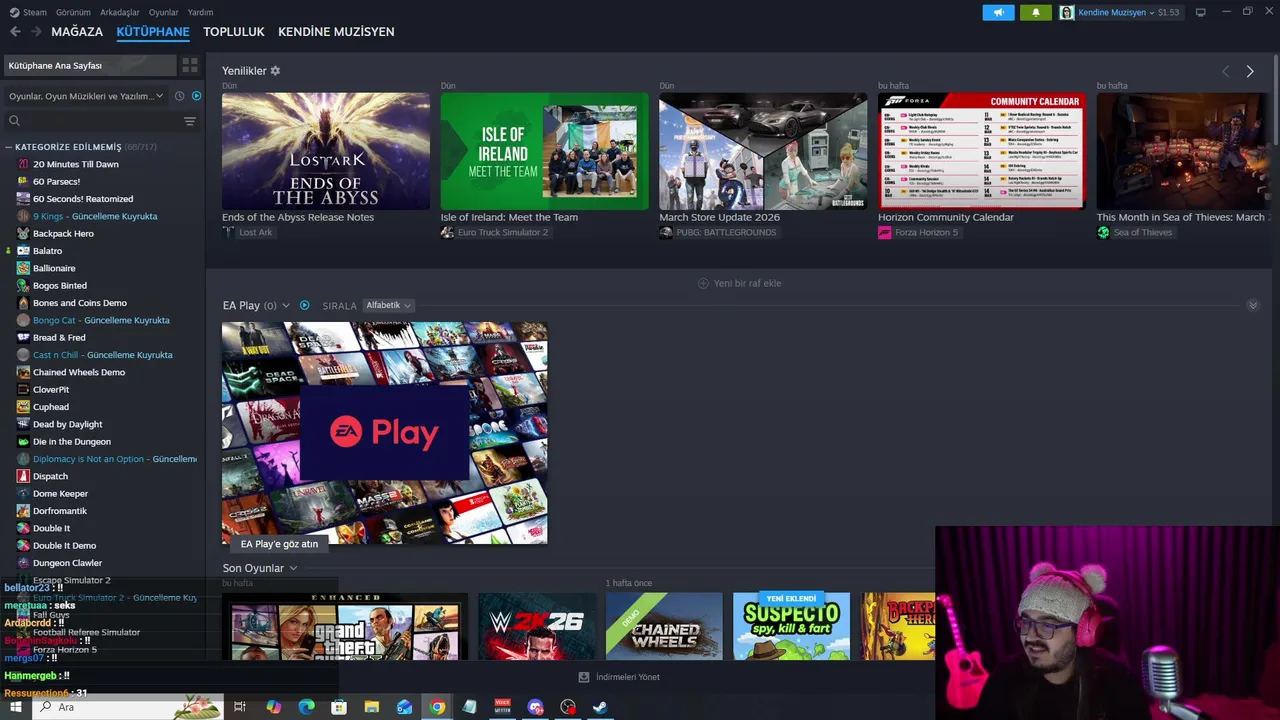Sort library by recent activity clock icon

click(179, 96)
